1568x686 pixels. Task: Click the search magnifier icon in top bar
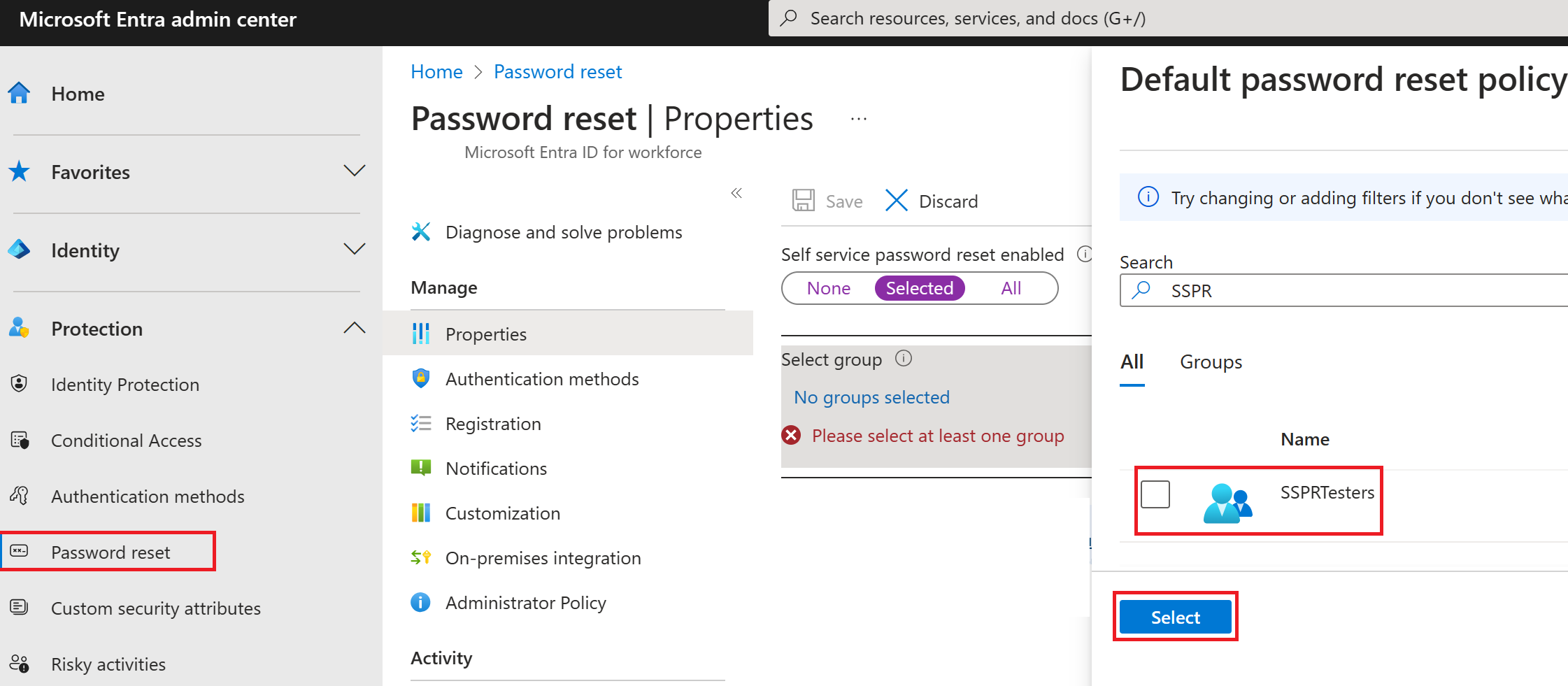pyautogui.click(x=789, y=18)
